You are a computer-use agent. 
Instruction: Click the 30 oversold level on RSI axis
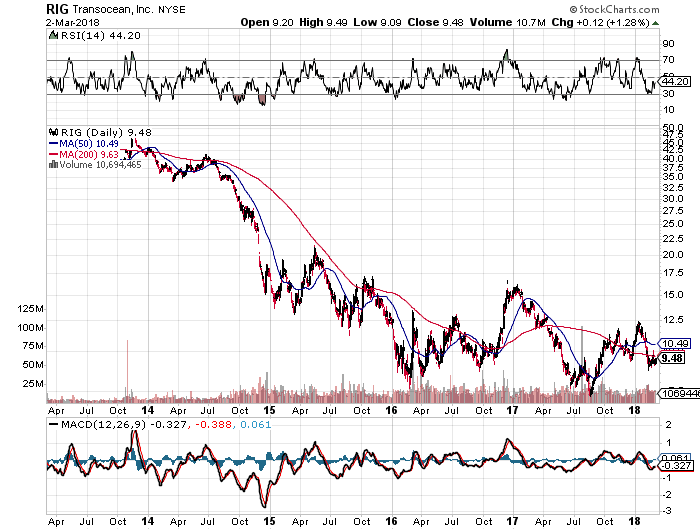[668, 93]
